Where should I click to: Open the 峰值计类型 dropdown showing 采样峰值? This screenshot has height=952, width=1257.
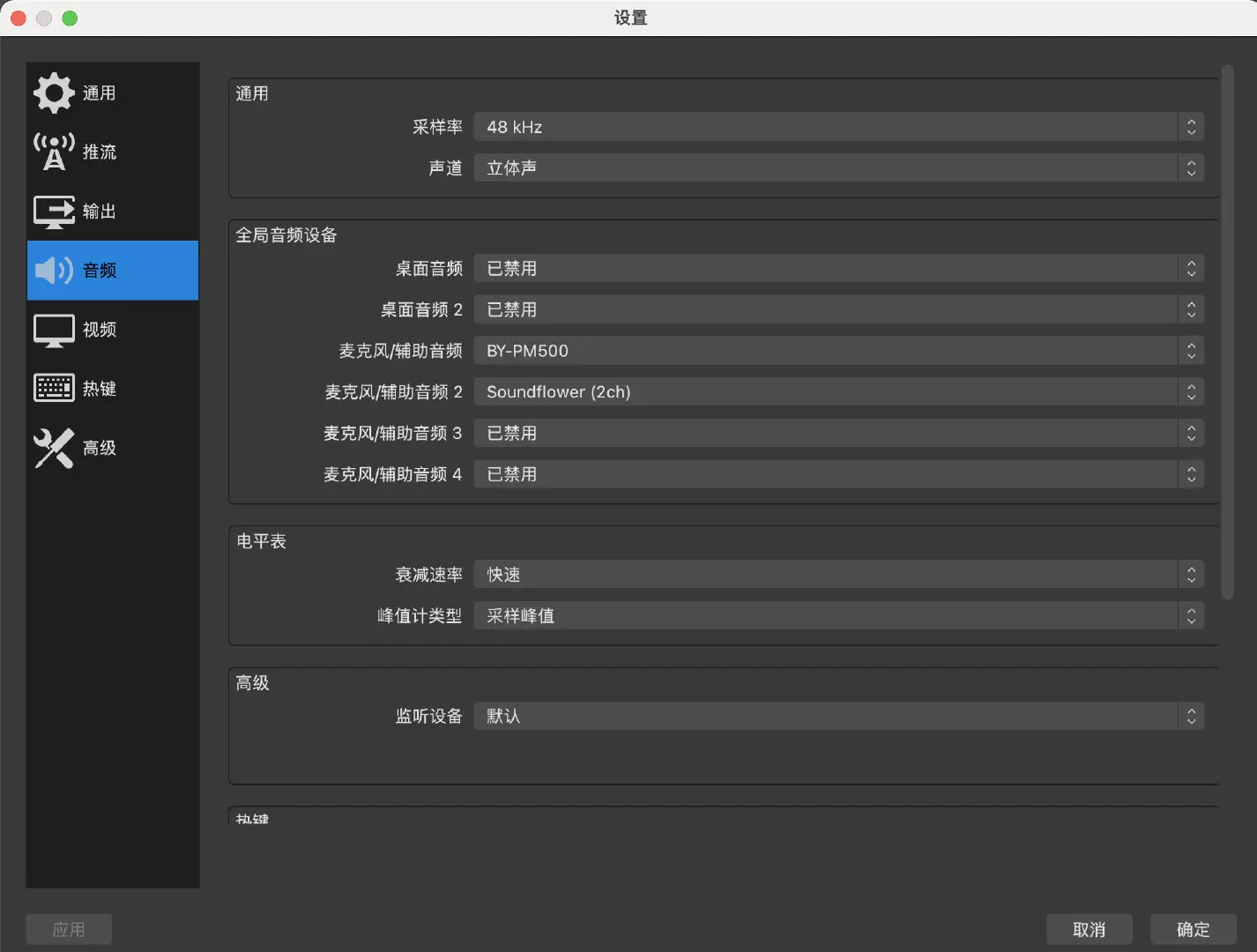coord(838,615)
